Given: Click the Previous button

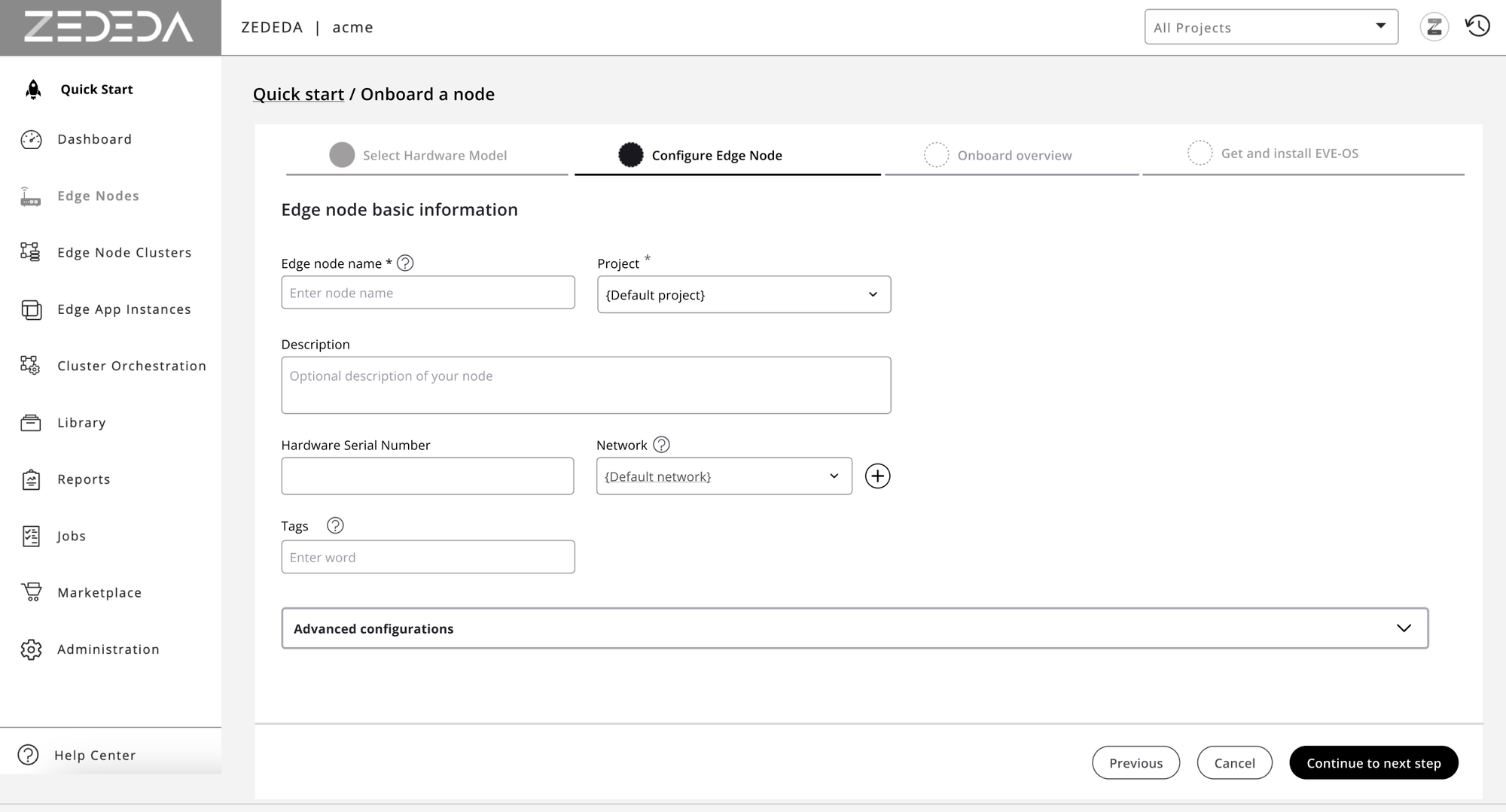Looking at the screenshot, I should coord(1136,762).
